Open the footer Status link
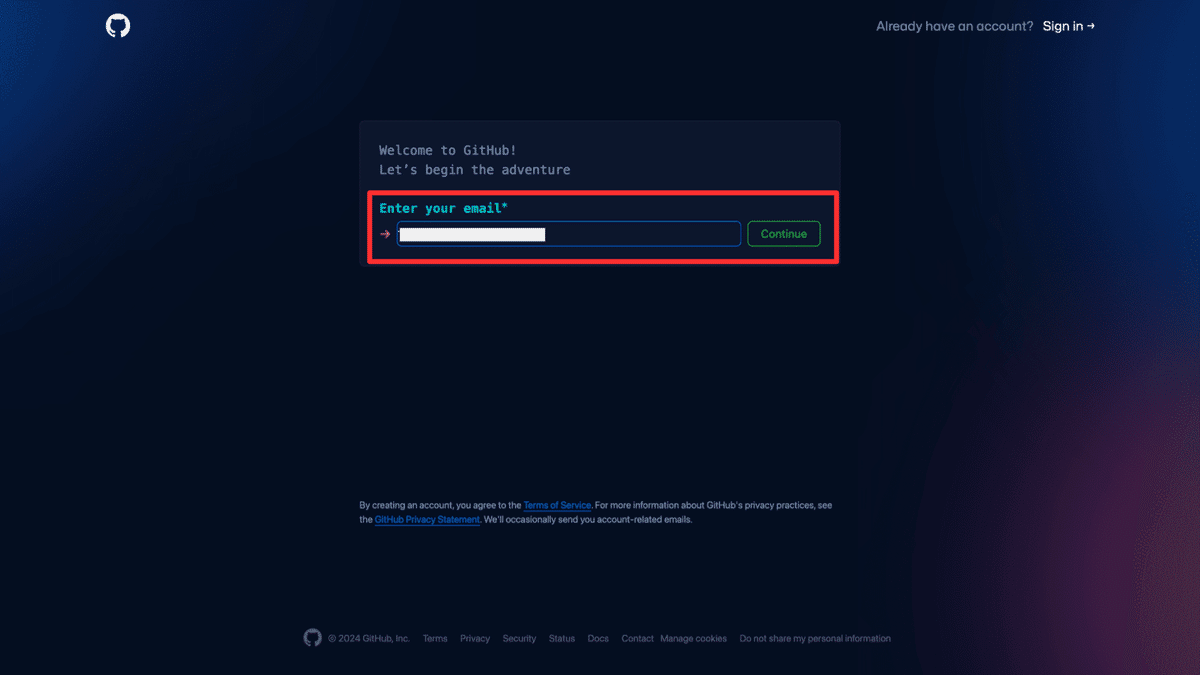 pyautogui.click(x=562, y=639)
